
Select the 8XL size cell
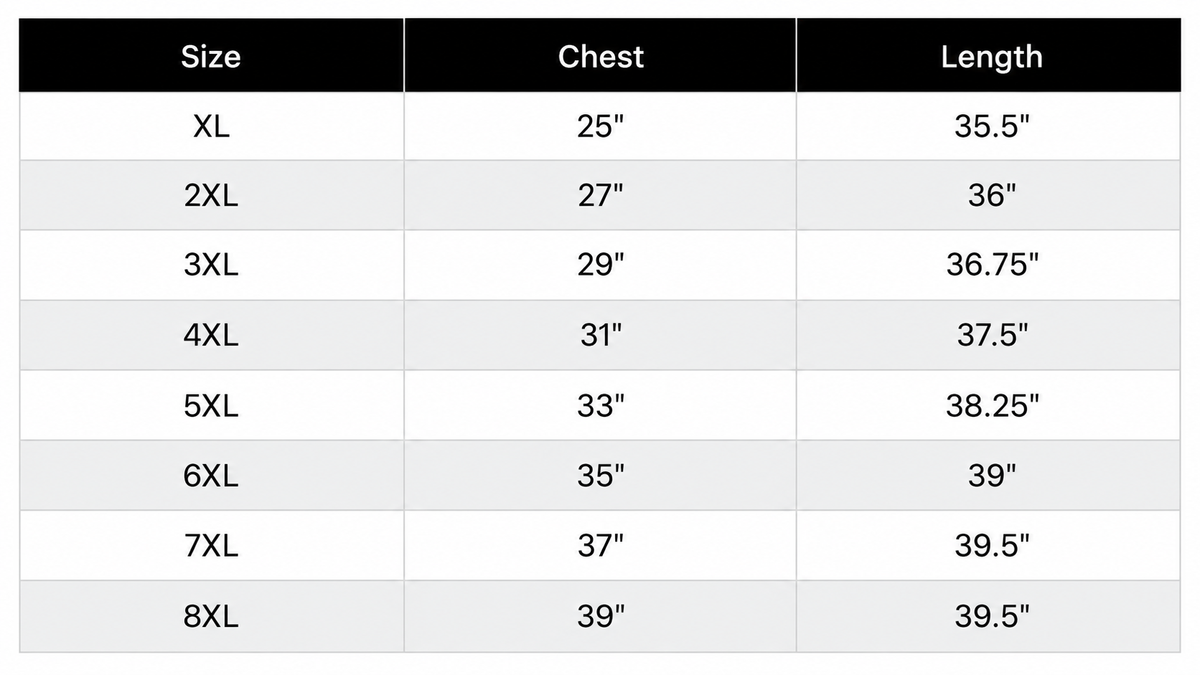pyautogui.click(x=211, y=616)
